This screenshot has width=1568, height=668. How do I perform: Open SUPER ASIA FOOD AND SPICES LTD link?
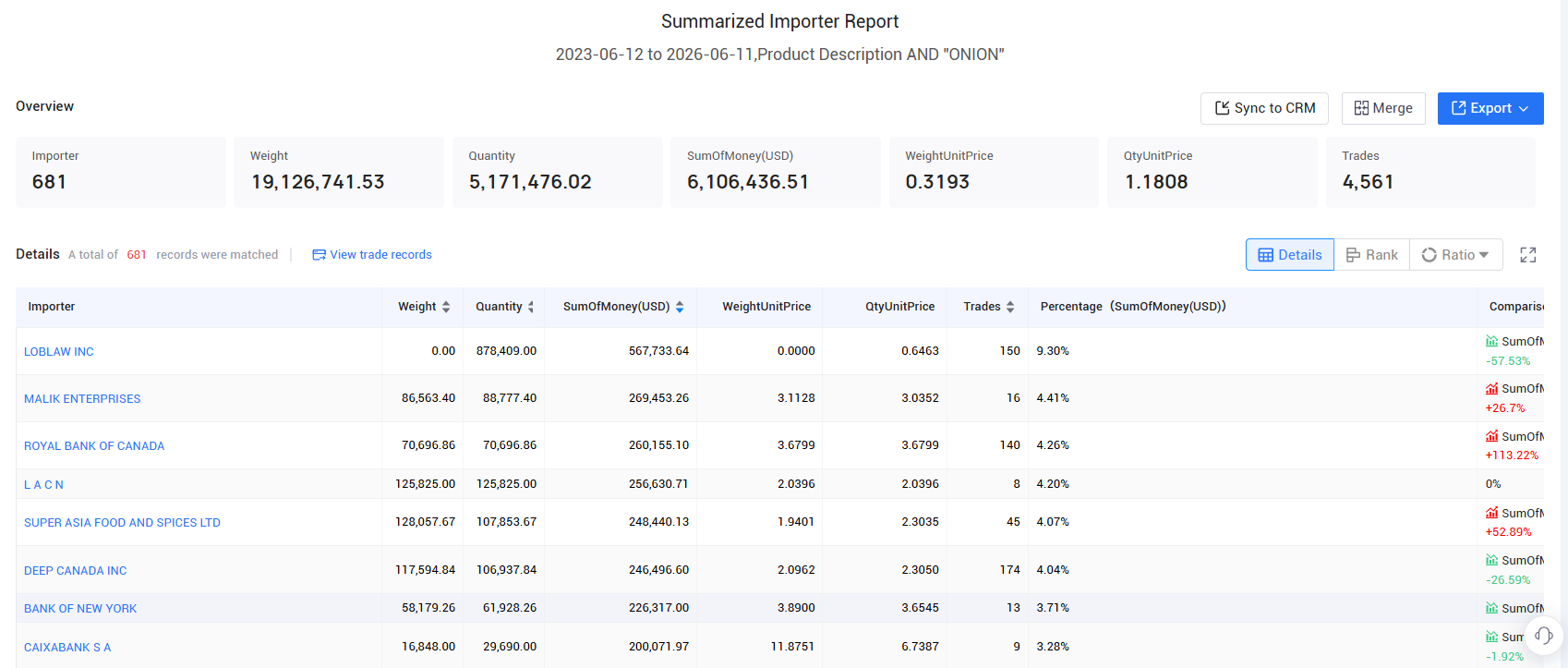click(122, 523)
